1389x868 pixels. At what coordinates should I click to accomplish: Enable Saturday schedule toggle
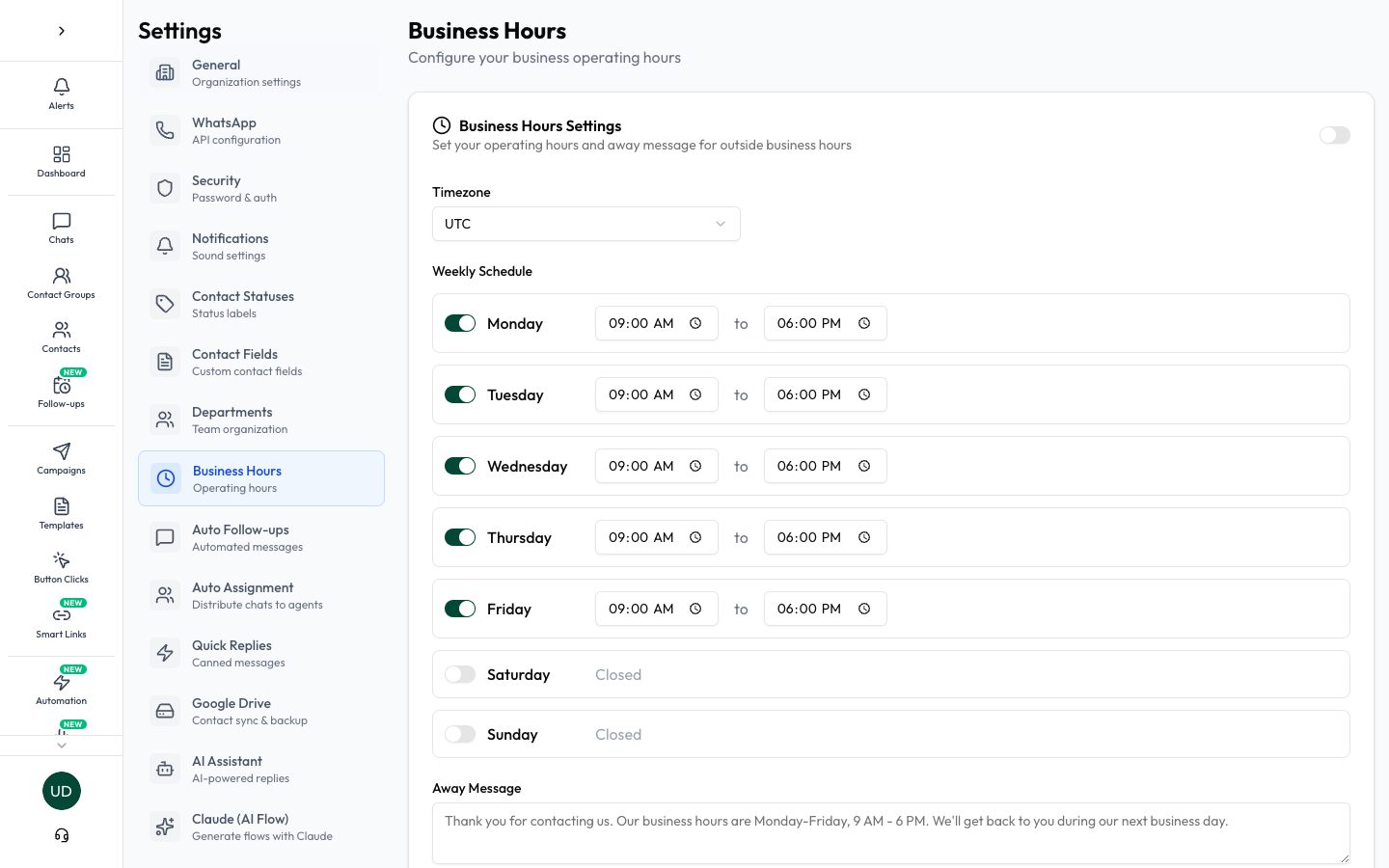pyautogui.click(x=460, y=674)
